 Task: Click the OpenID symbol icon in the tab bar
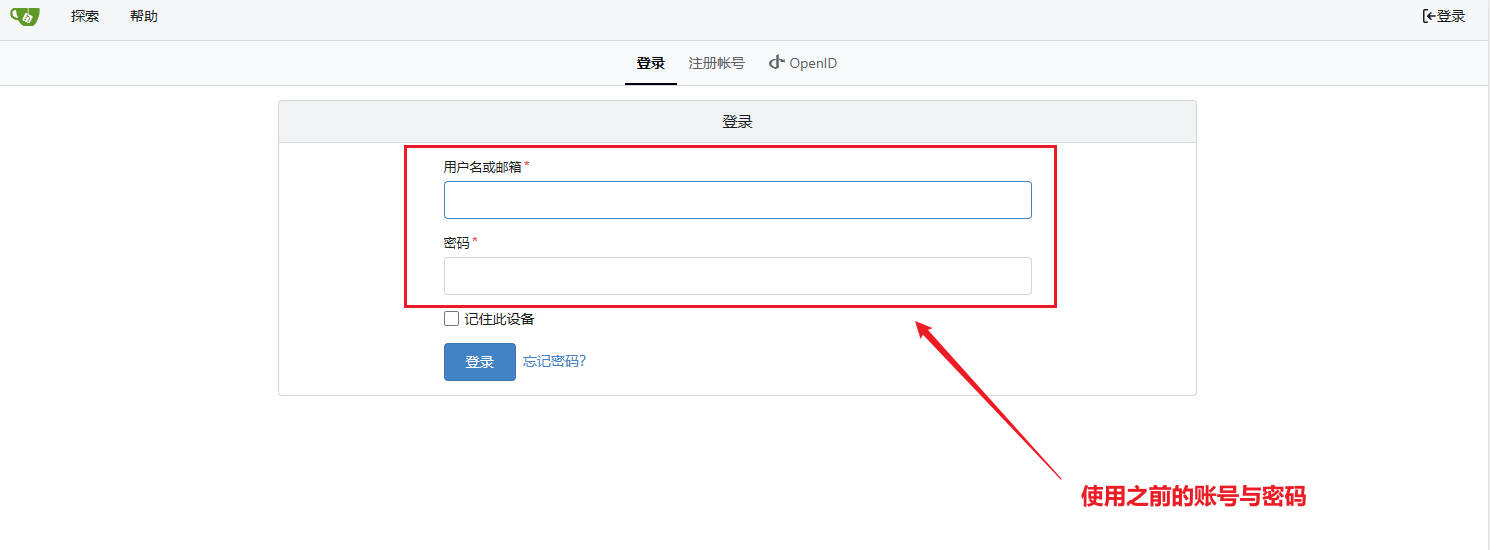[777, 63]
